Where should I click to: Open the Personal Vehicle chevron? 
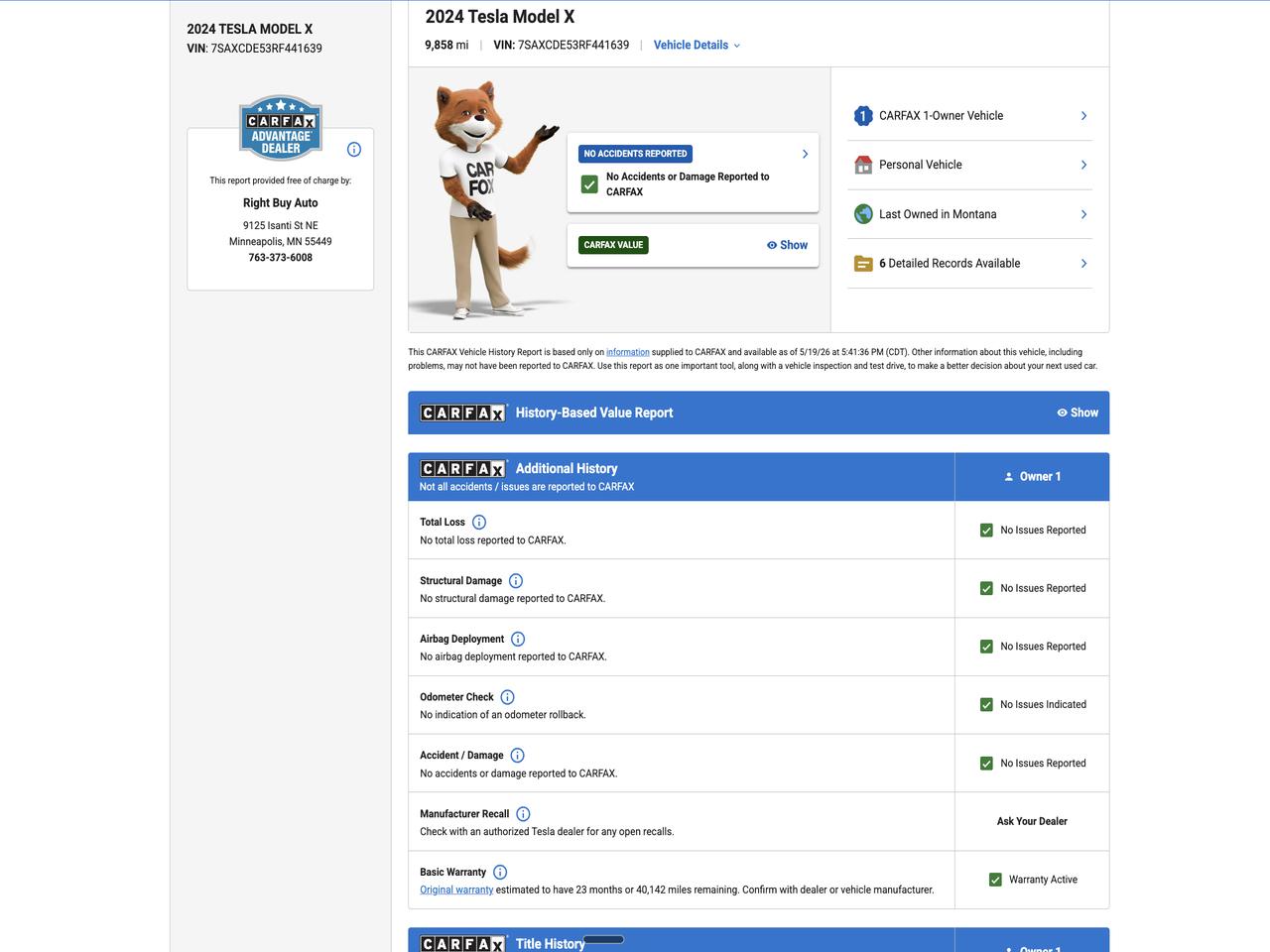(1083, 165)
